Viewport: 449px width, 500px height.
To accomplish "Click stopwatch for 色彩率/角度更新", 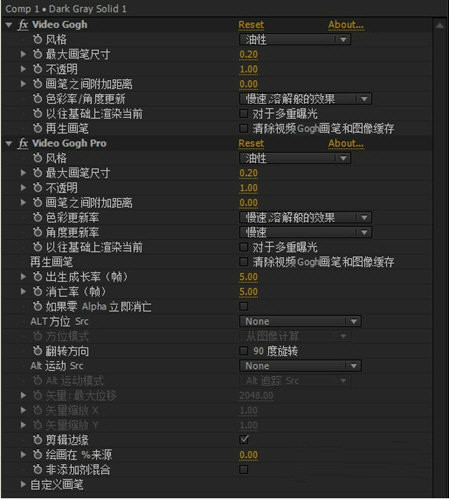I will [x=37, y=99].
